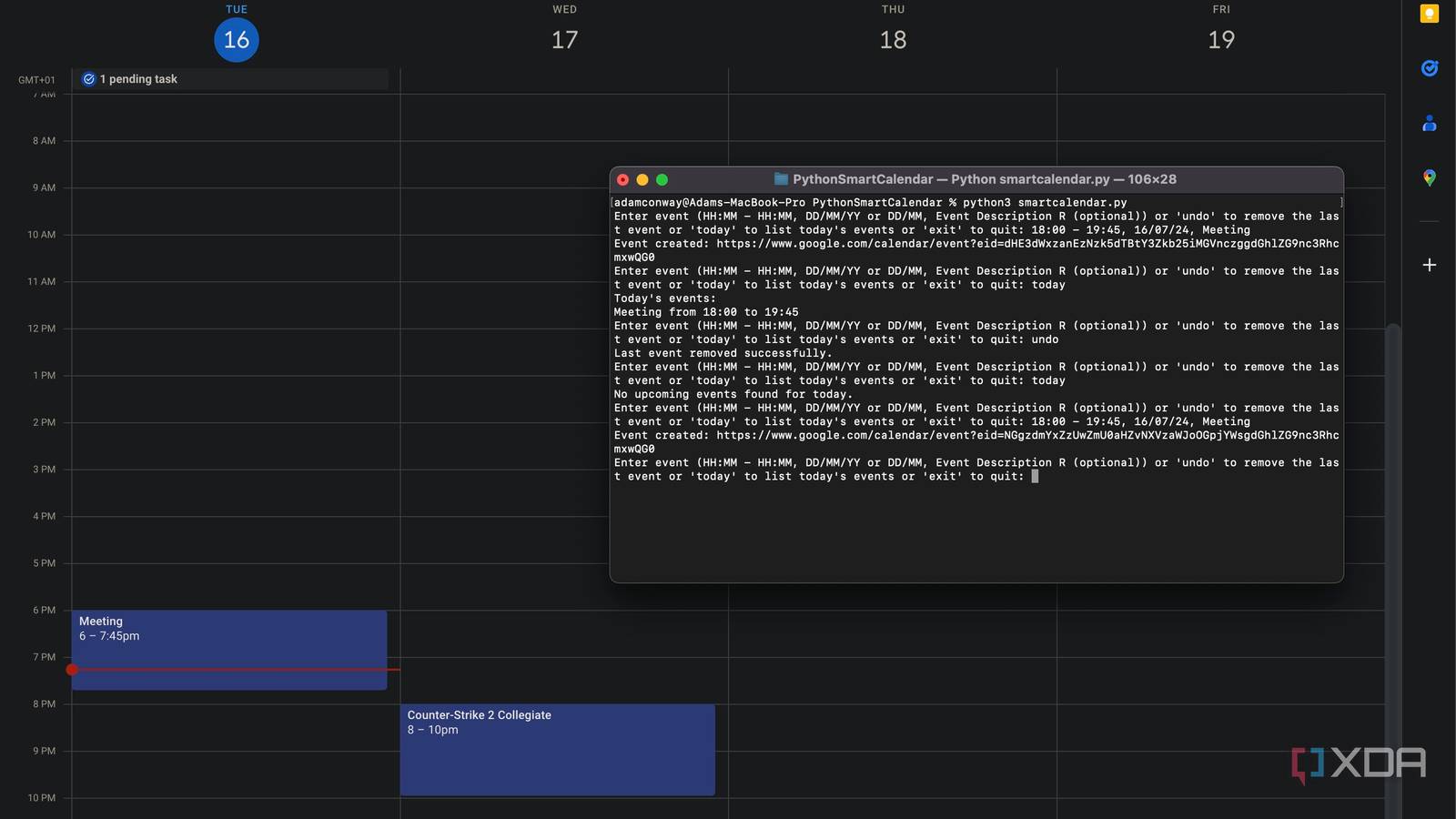Open Google Tasks in the side panel
The image size is (1456, 819).
click(1429, 68)
